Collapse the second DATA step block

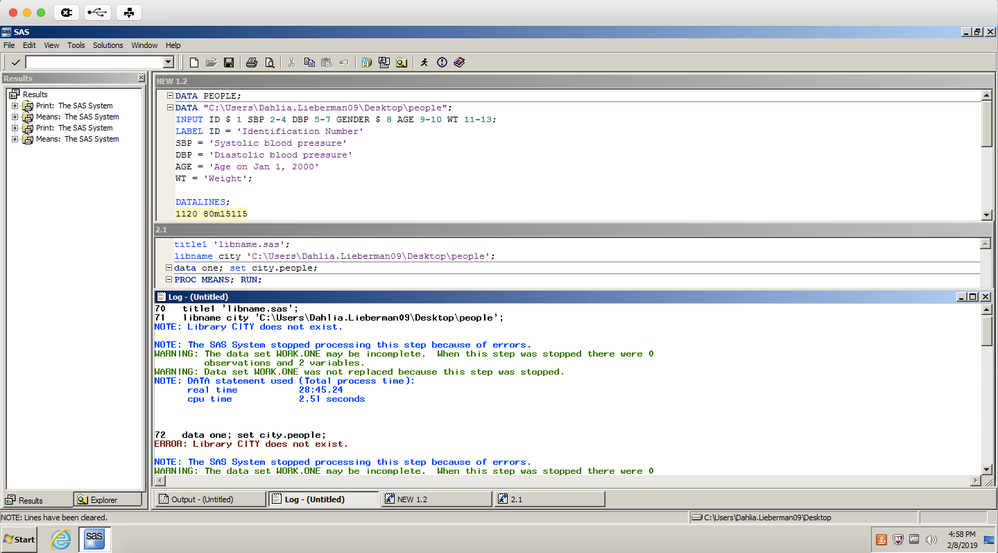[x=170, y=108]
